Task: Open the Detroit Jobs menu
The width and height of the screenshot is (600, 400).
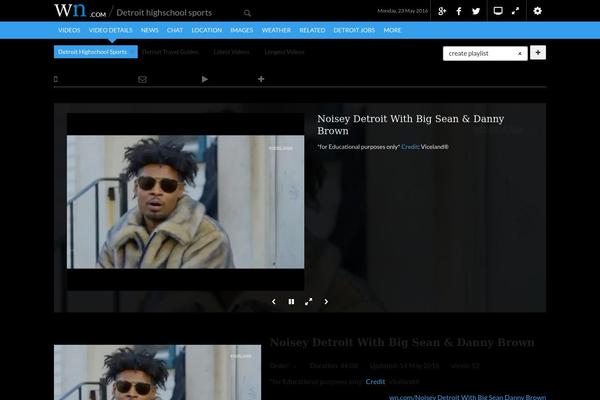Action: click(x=354, y=30)
